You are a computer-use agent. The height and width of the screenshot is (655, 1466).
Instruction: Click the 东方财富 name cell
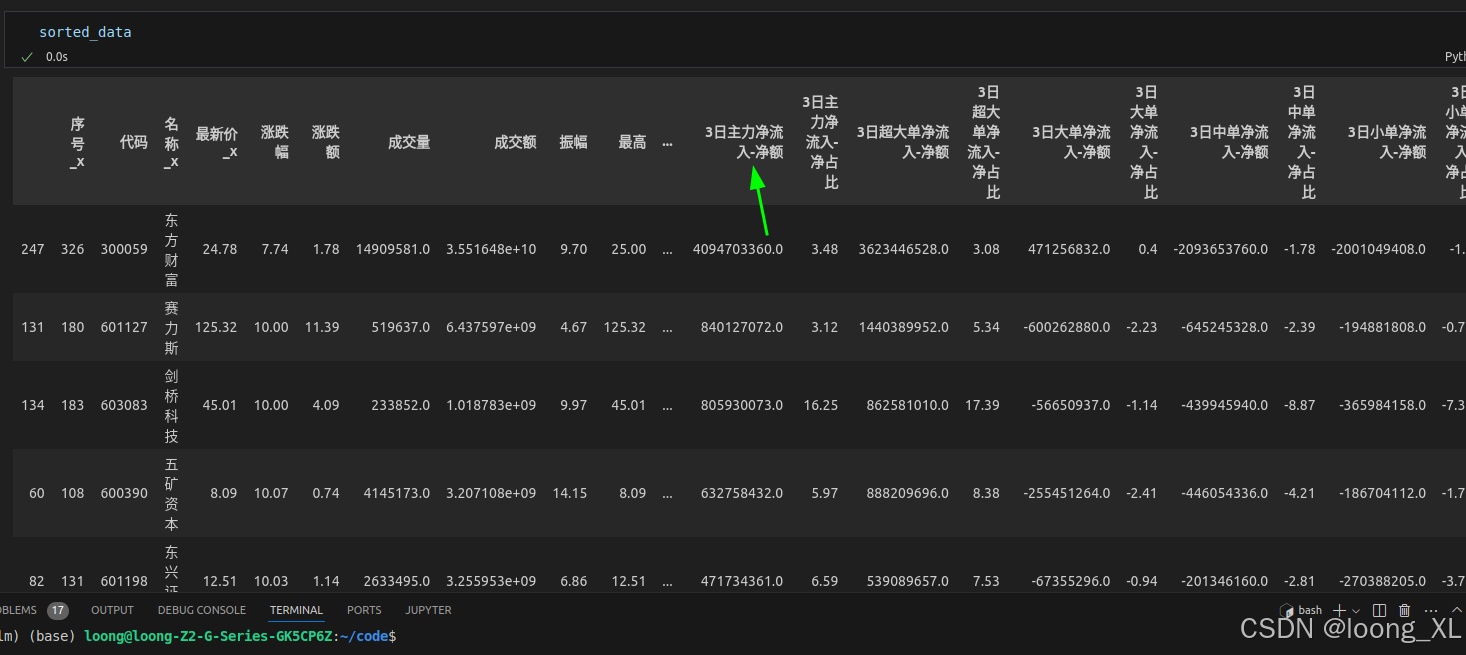click(x=171, y=249)
